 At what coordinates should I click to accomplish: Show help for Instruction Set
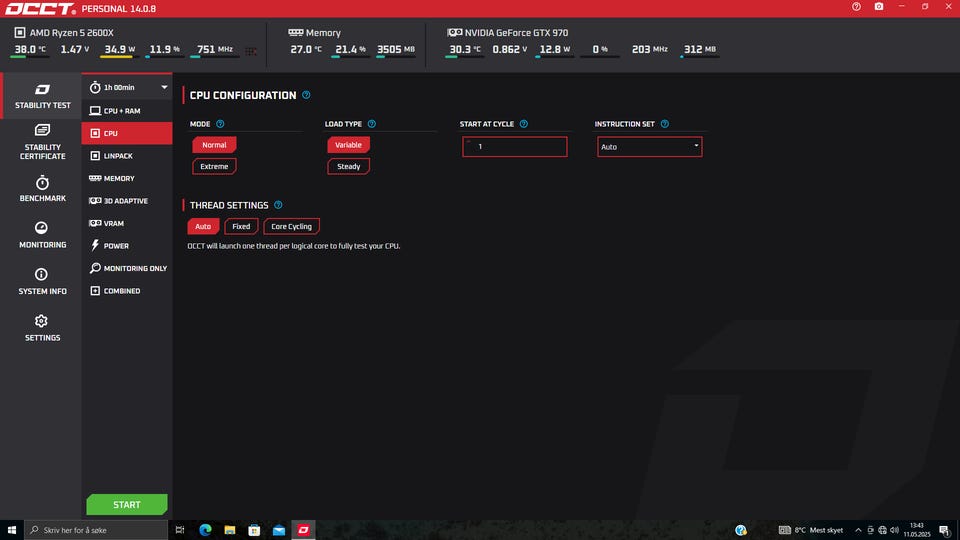point(664,124)
